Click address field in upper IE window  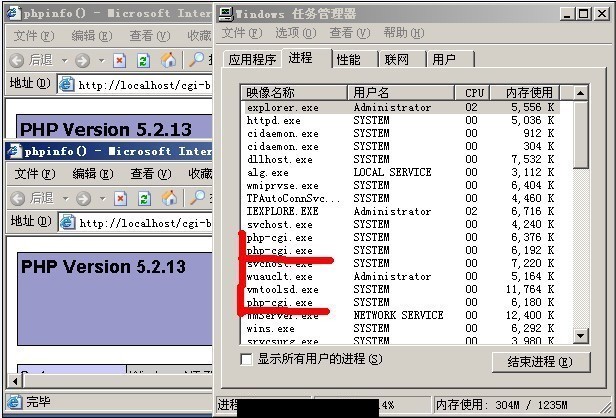[x=134, y=85]
